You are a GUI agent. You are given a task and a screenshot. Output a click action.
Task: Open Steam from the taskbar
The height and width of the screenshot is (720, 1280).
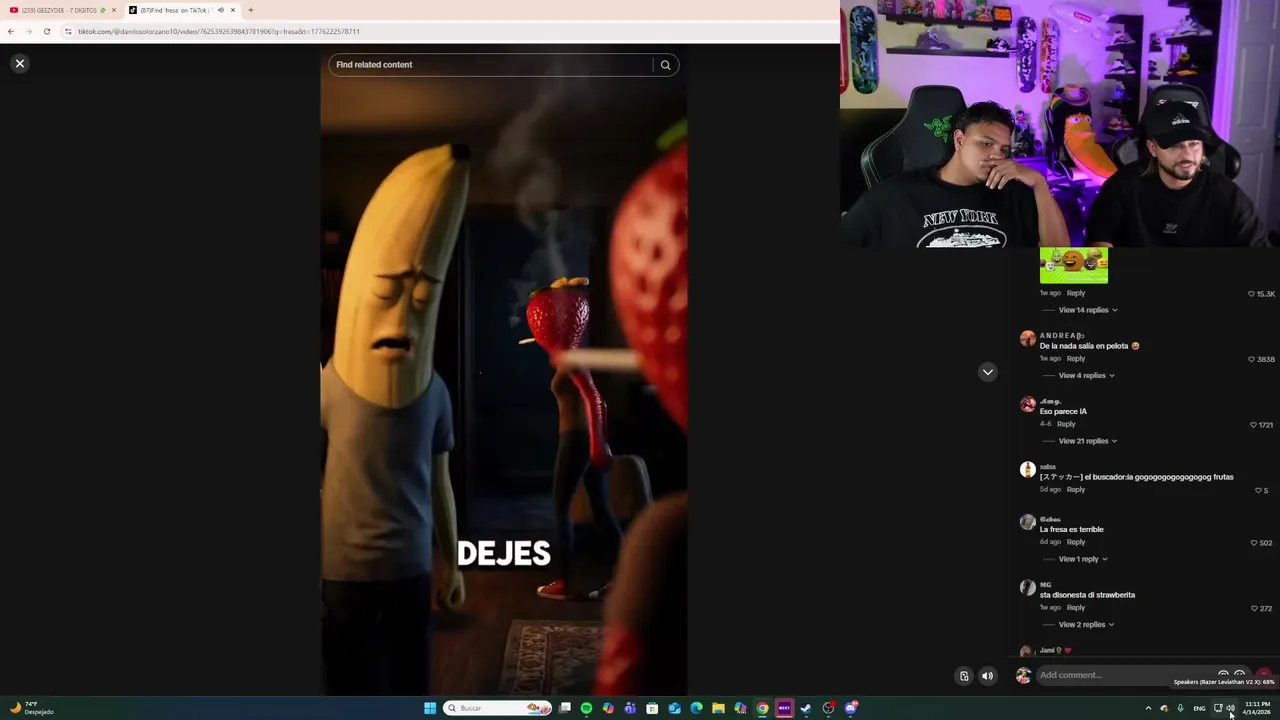(806, 708)
